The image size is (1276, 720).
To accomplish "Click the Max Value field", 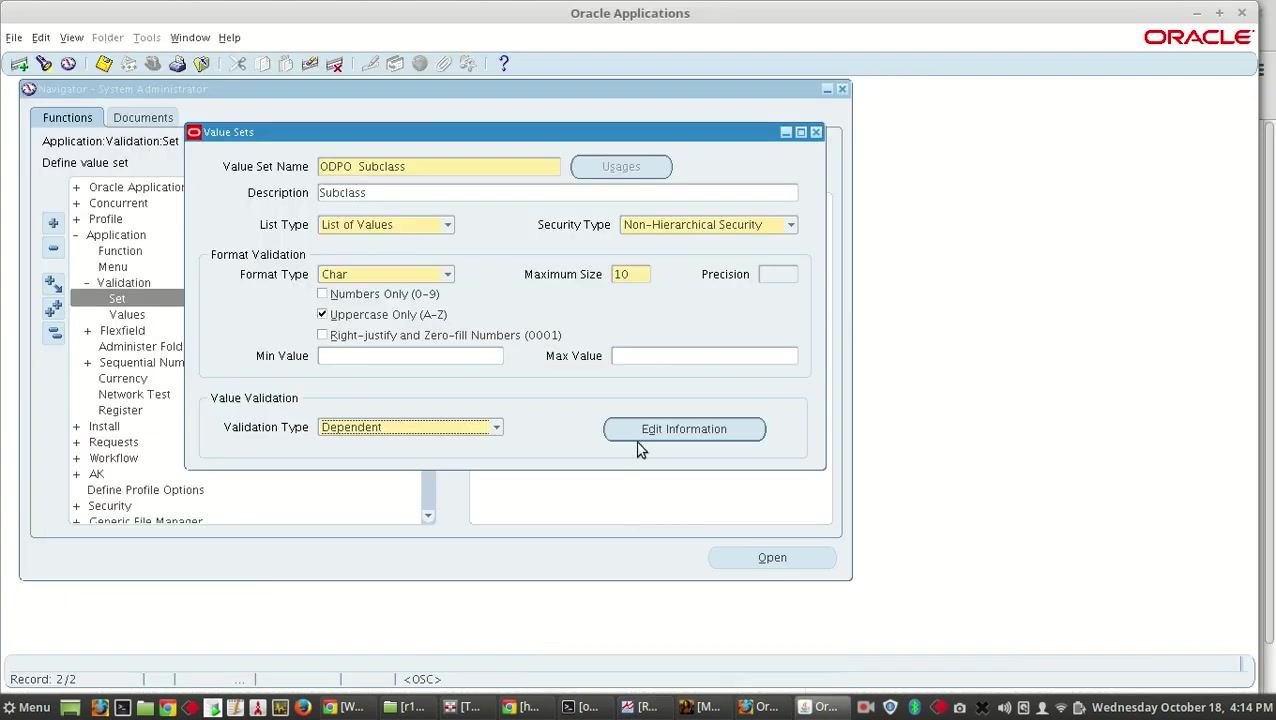I will coord(705,356).
